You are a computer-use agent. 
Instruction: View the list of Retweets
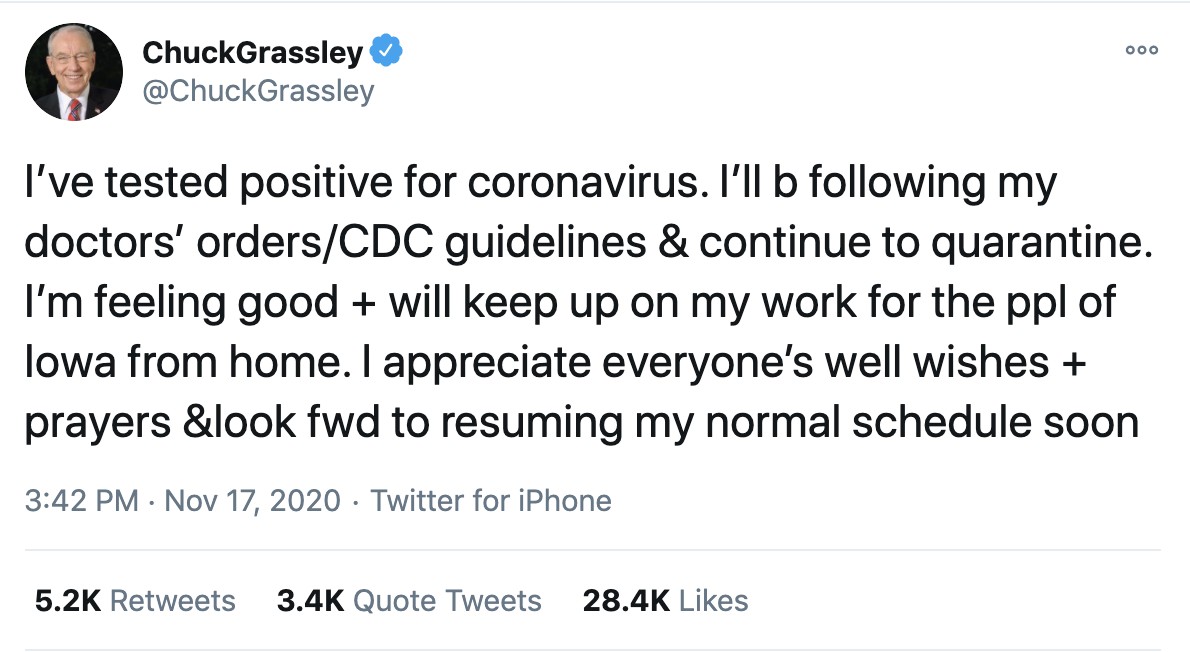172,601
